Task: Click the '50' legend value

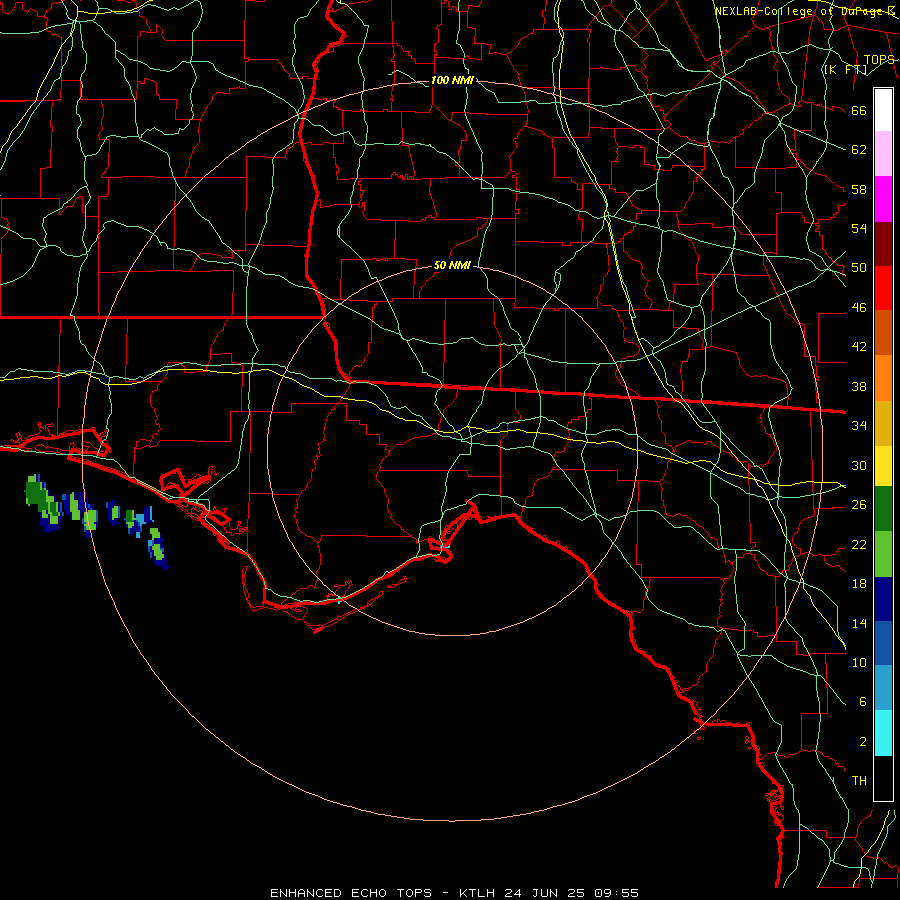Action: (859, 267)
